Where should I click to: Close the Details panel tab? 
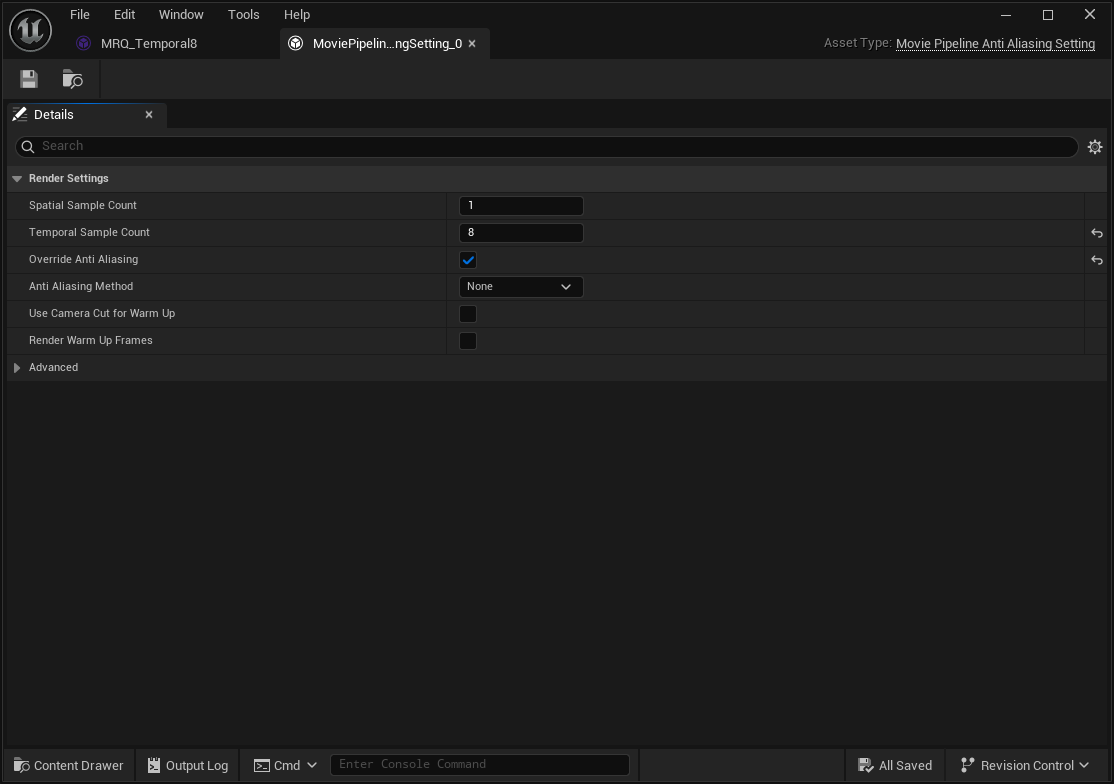[x=149, y=114]
